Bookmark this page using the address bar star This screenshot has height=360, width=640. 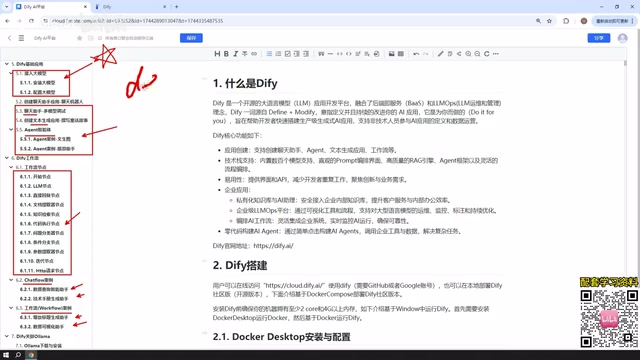(549, 21)
